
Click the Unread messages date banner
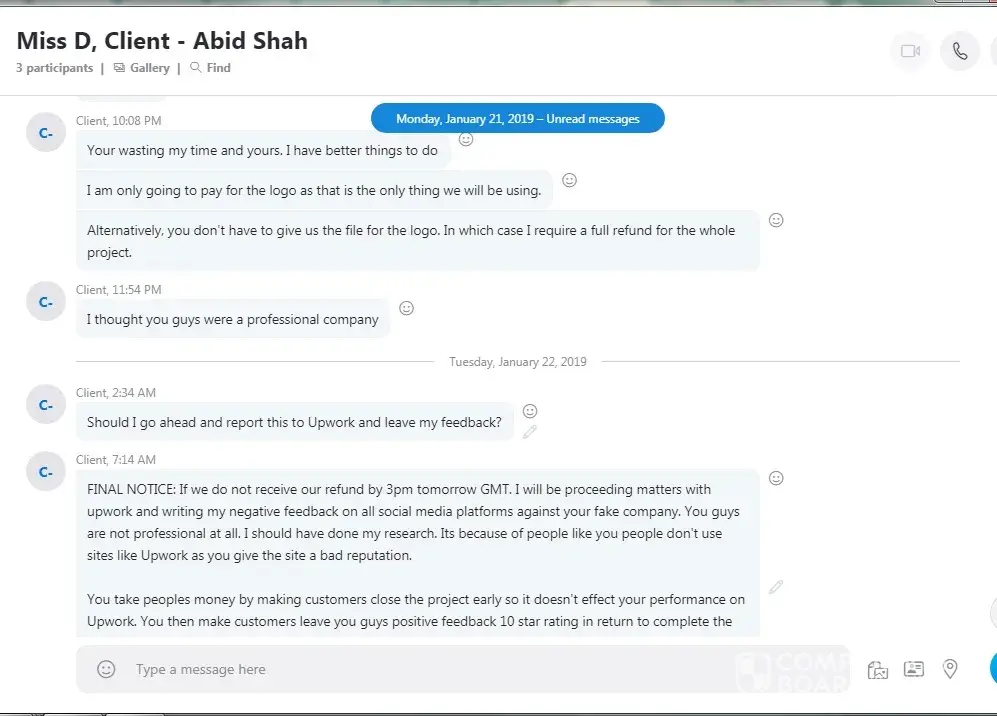pos(517,118)
